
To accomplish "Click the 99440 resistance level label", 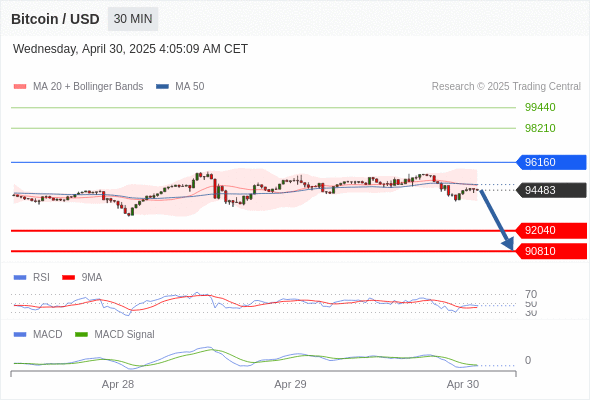I will (540, 107).
